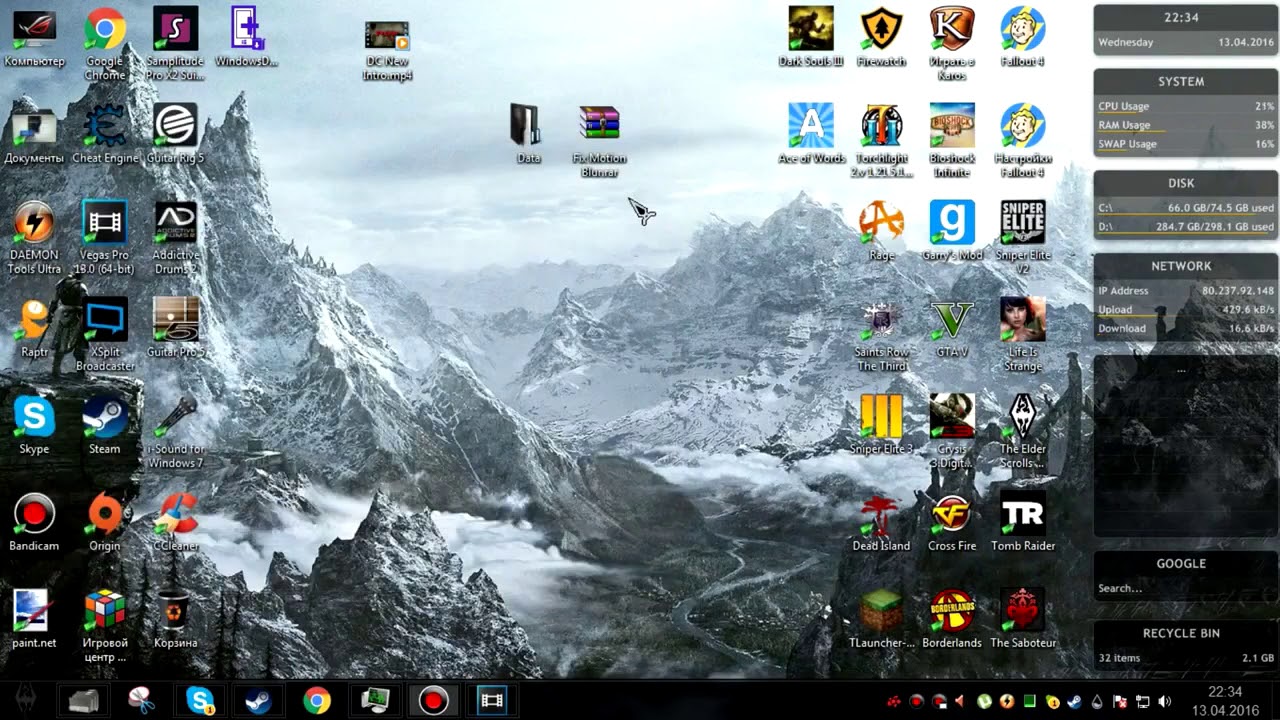Open Snipping Tool scissors in taskbar

(x=142, y=701)
